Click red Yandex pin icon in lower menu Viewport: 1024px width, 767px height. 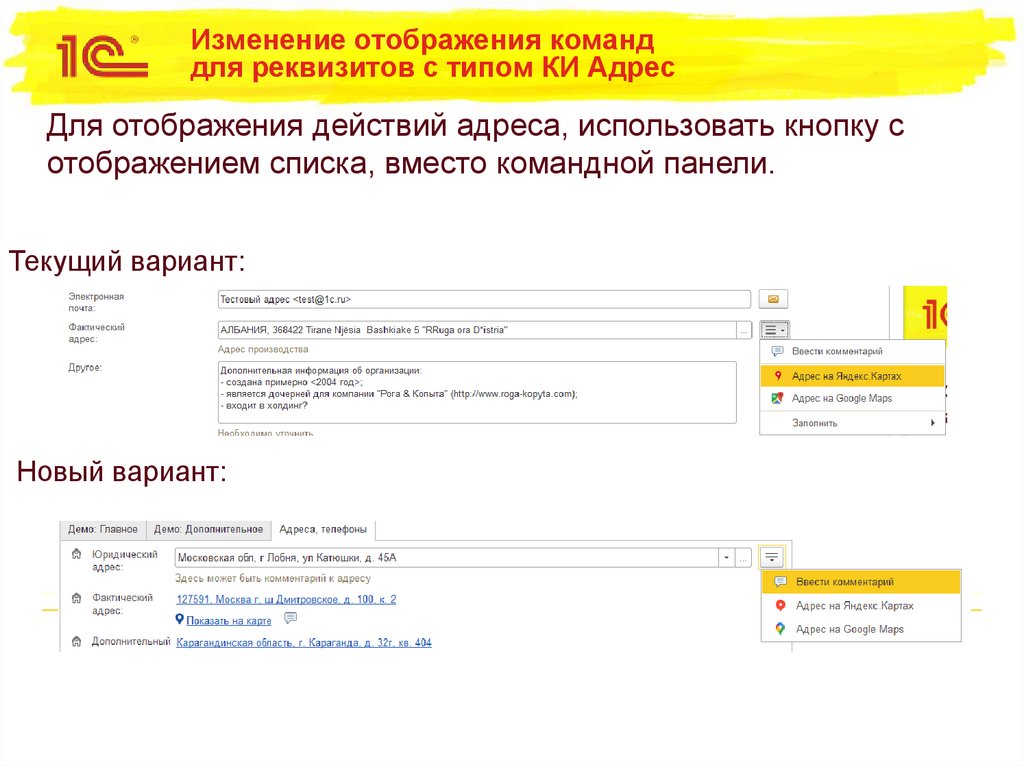click(x=780, y=606)
